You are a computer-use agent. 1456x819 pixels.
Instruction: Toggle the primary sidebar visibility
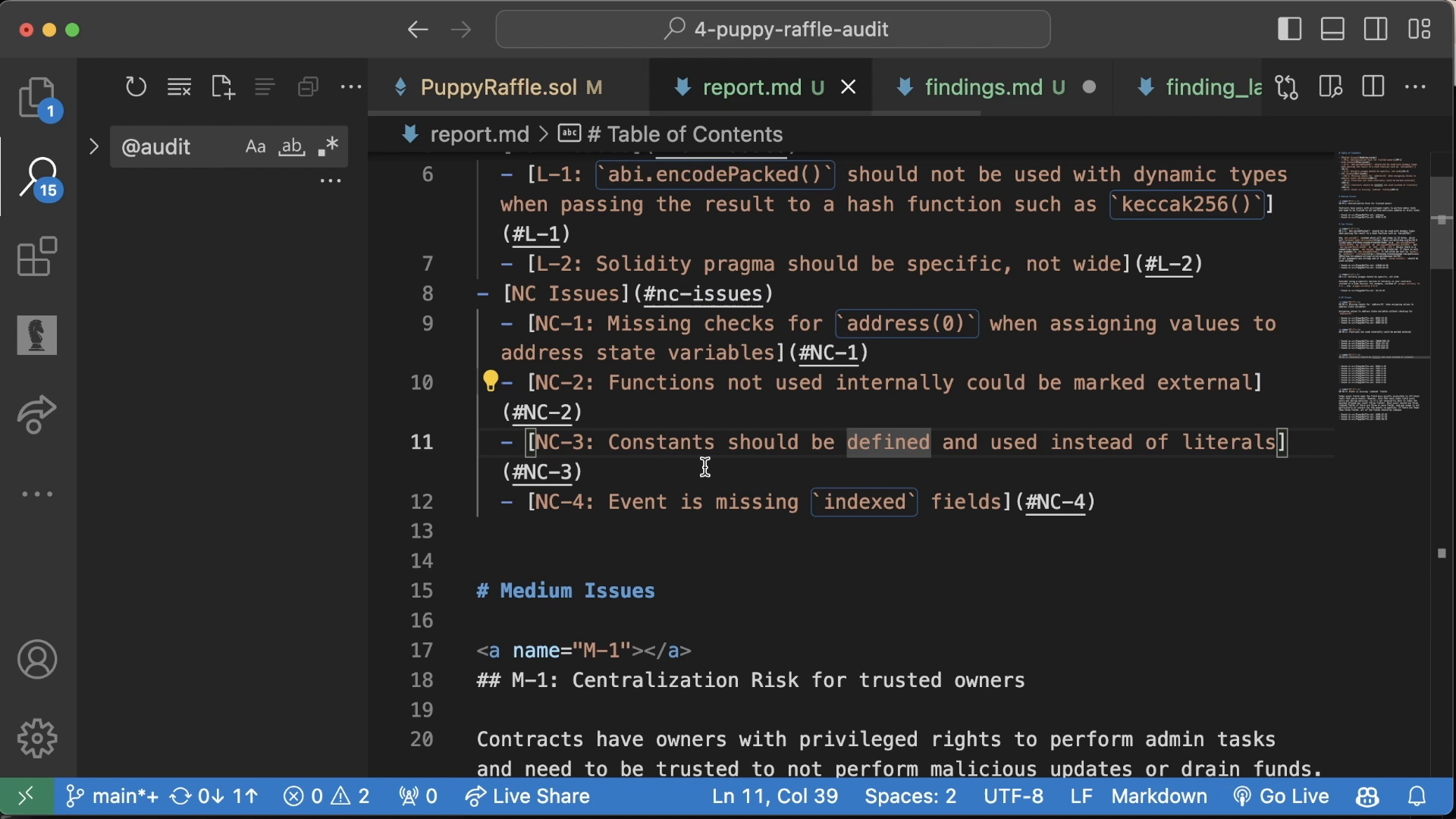coord(1289,30)
